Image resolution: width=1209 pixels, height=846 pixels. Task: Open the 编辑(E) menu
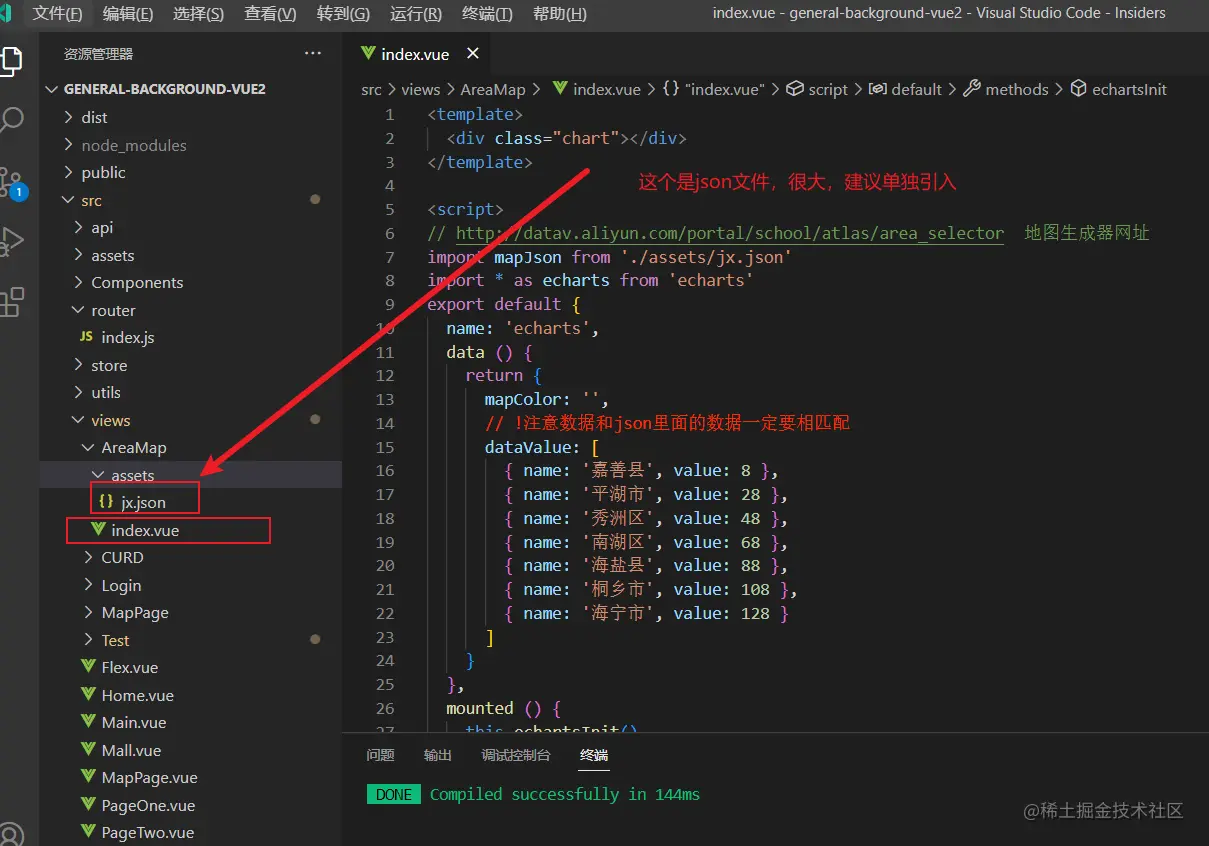128,13
